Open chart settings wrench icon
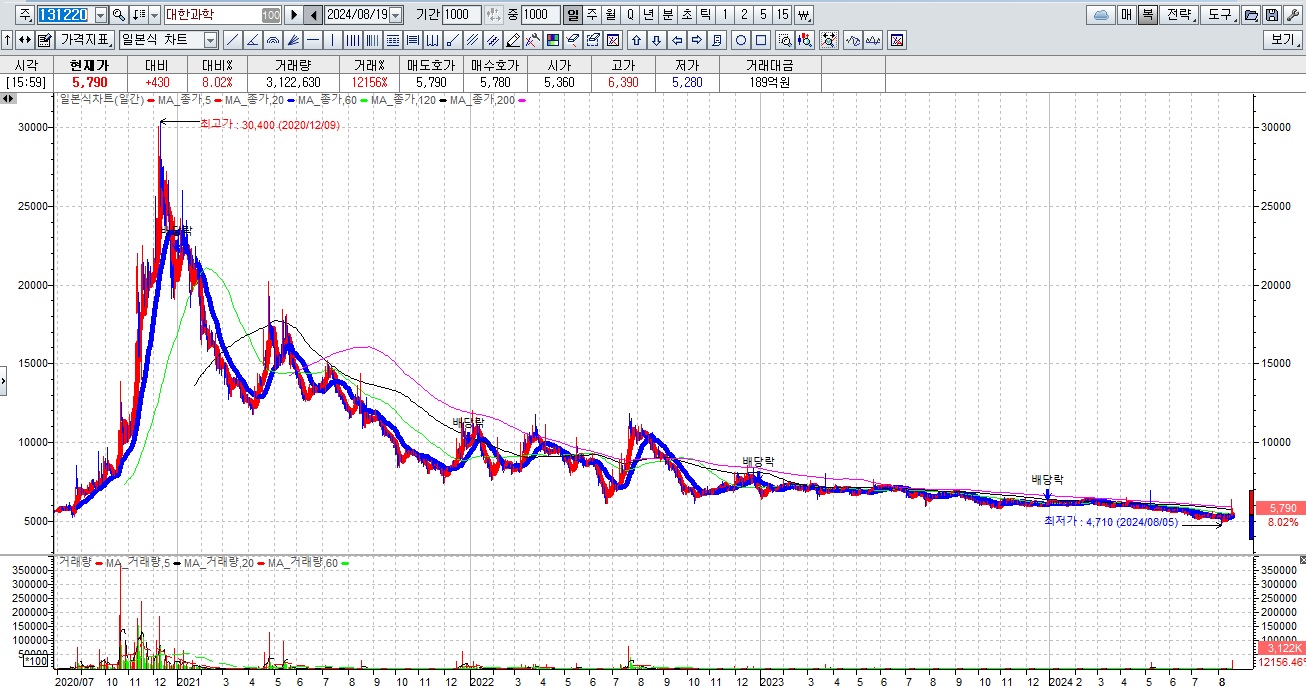Viewport: 1306px width, 686px height. pyautogui.click(x=1291, y=15)
